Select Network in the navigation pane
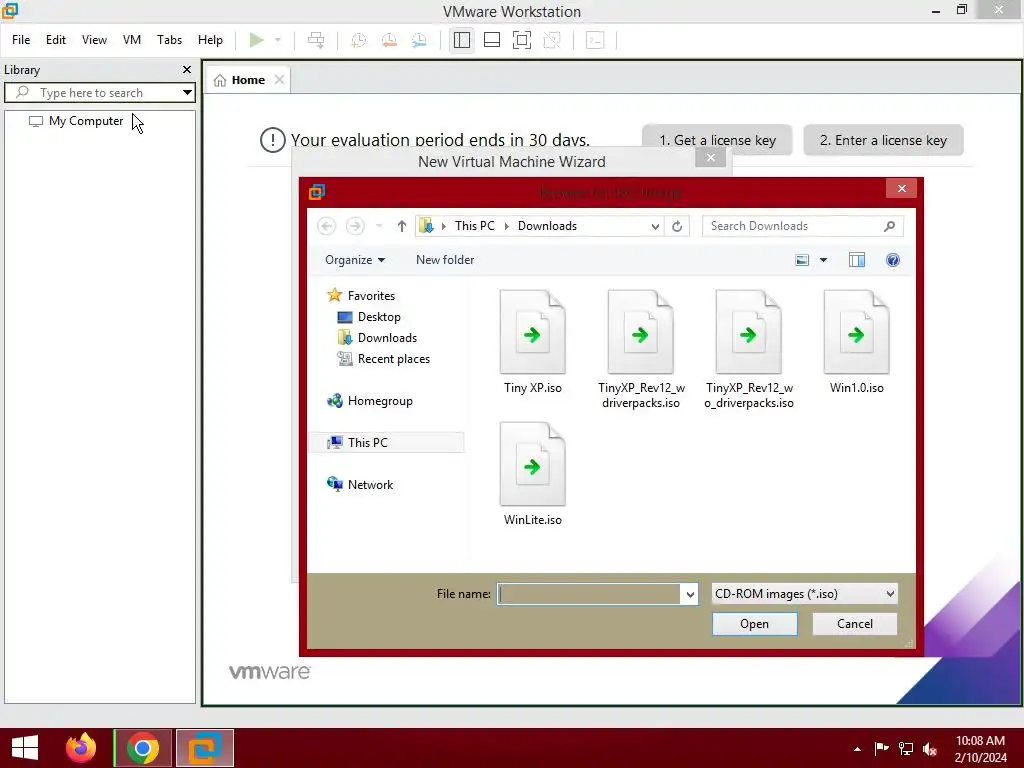Viewport: 1024px width, 768px height. click(x=360, y=485)
